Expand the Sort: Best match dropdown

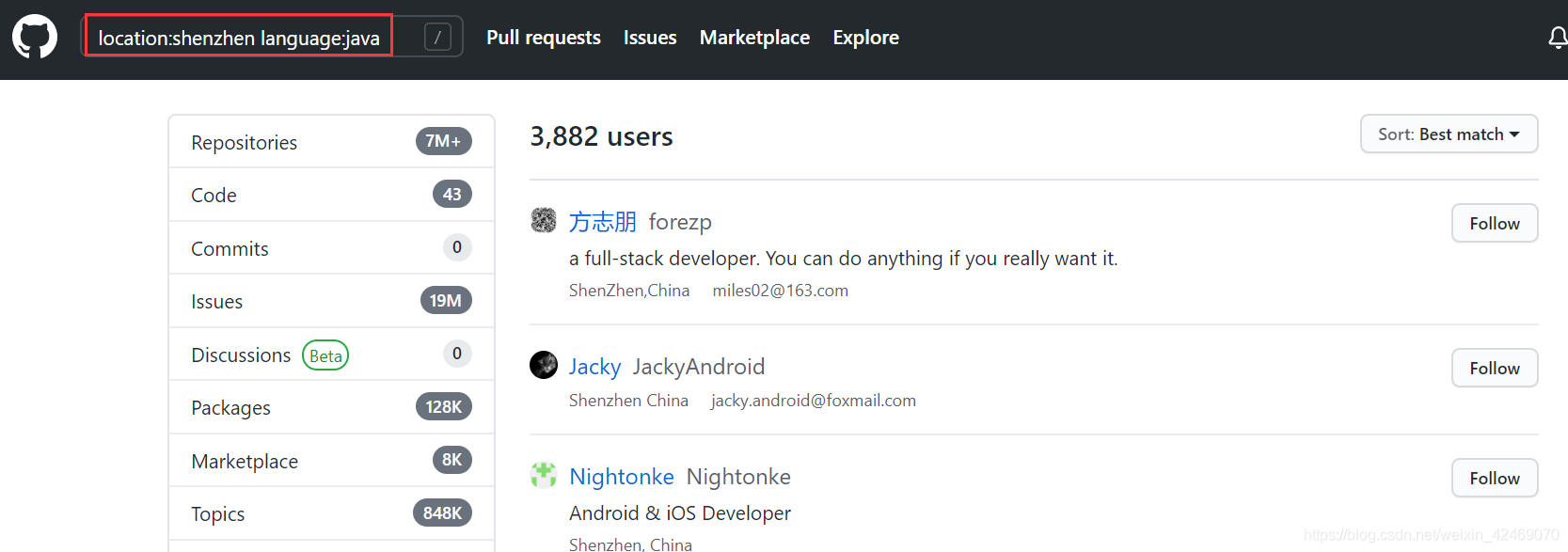(x=1449, y=134)
